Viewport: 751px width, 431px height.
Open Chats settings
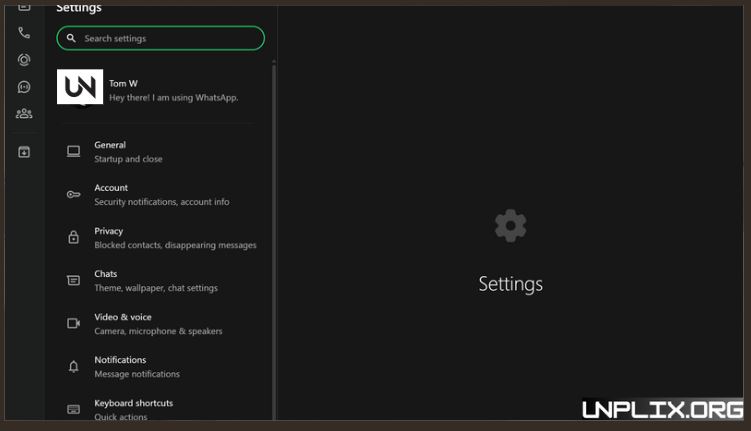[160, 281]
